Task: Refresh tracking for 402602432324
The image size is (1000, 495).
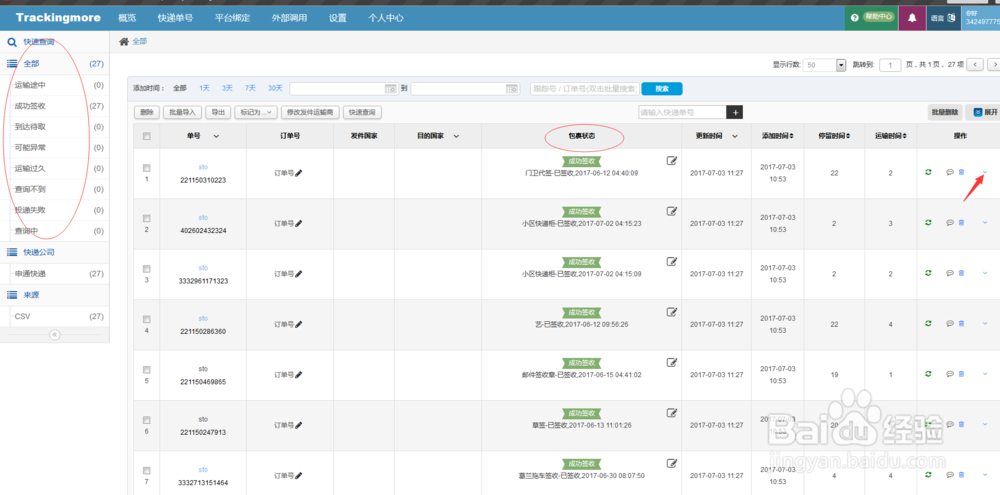Action: [929, 223]
